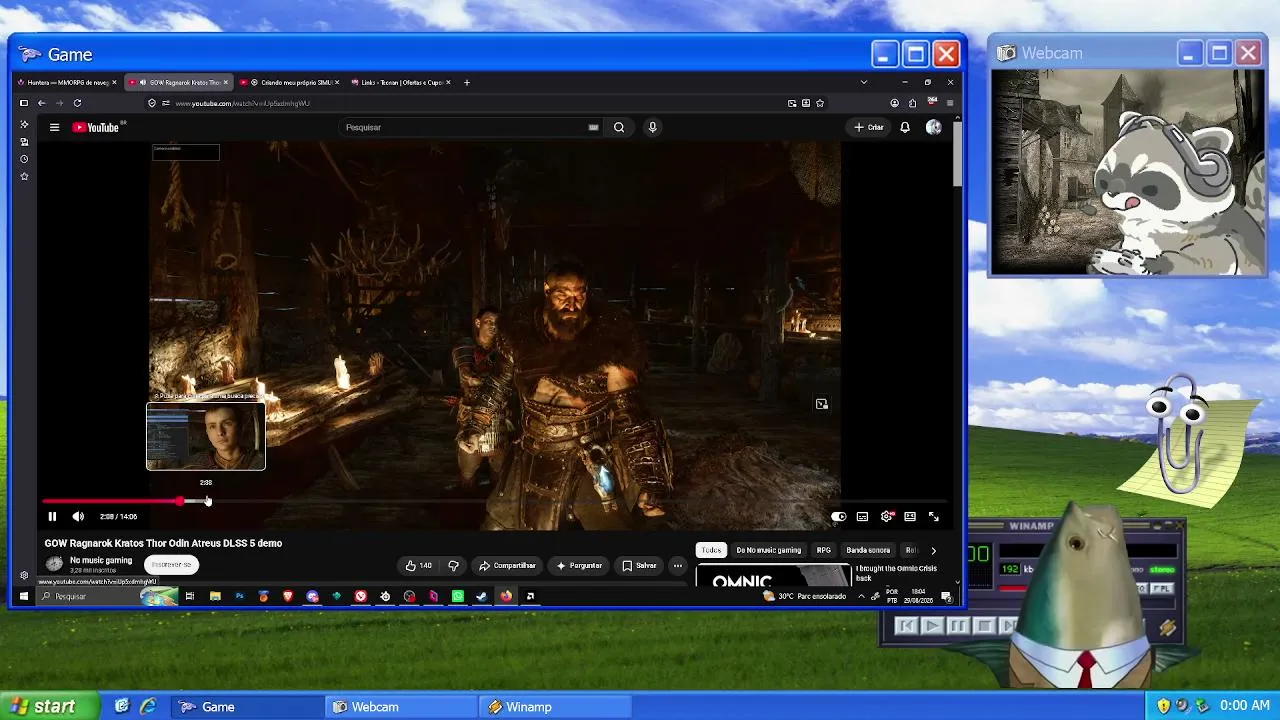
Task: Open the on-screen keyboard in search box
Action: coord(593,127)
